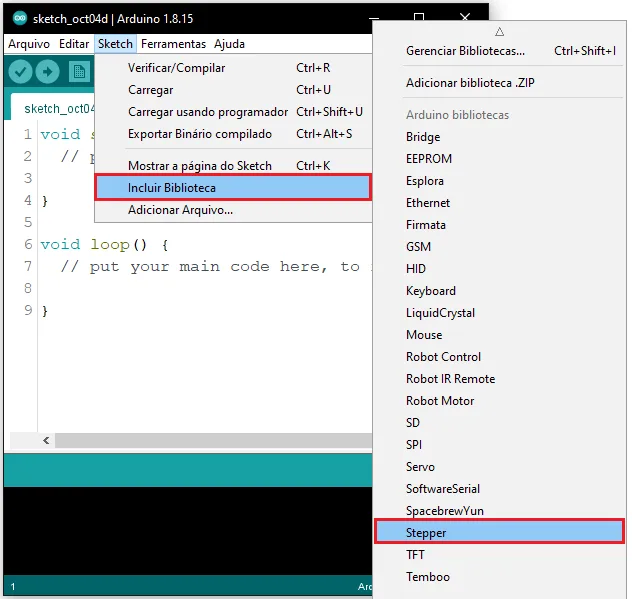Open the Editar menu
This screenshot has width=632, height=599.
74,44
